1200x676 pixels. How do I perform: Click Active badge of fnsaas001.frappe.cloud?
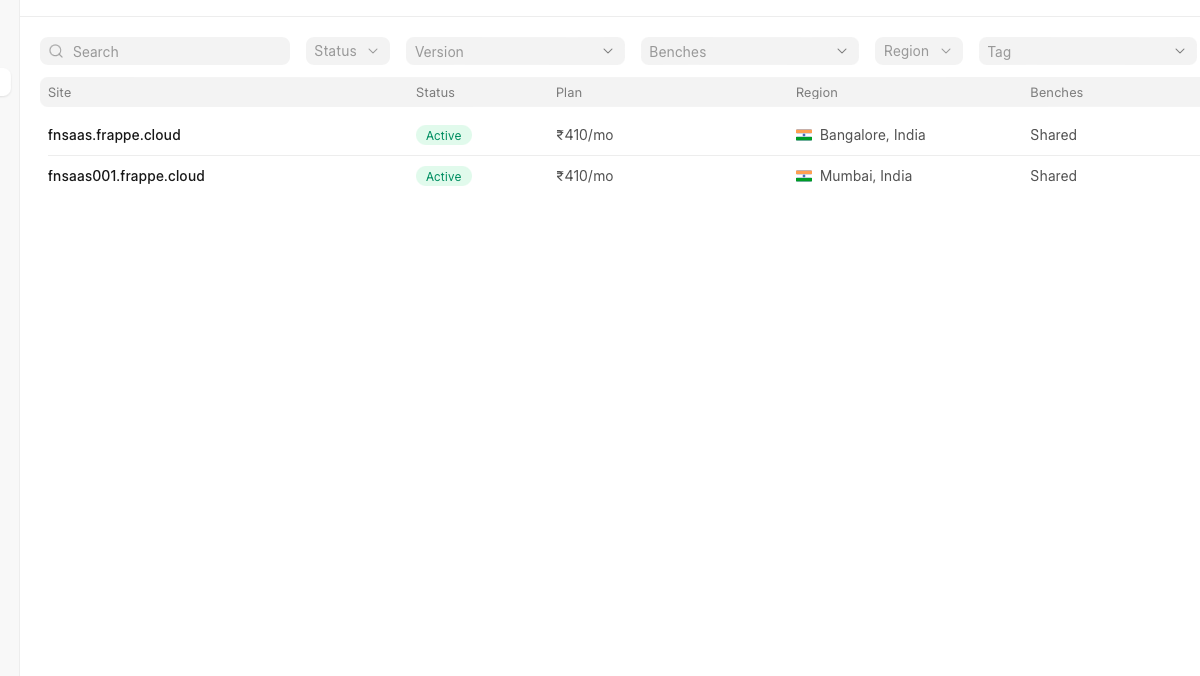(444, 176)
